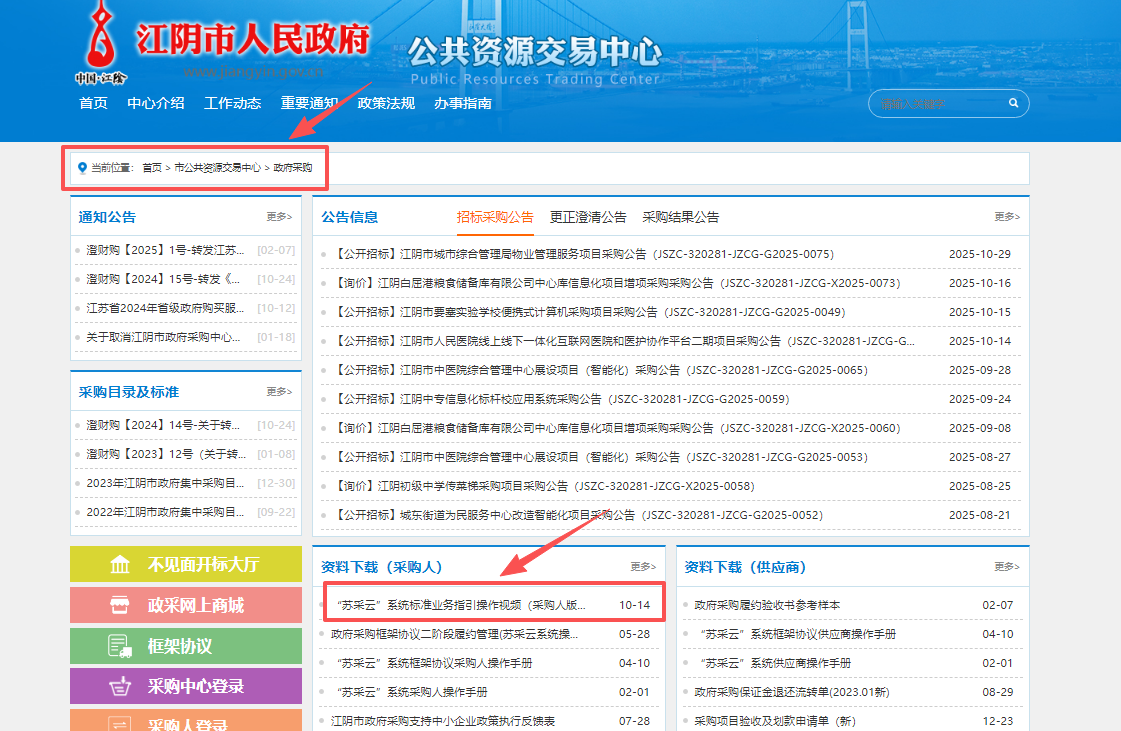Open the 江阴市城市综合管理局物业管理服务项目 announcement

tap(584, 254)
